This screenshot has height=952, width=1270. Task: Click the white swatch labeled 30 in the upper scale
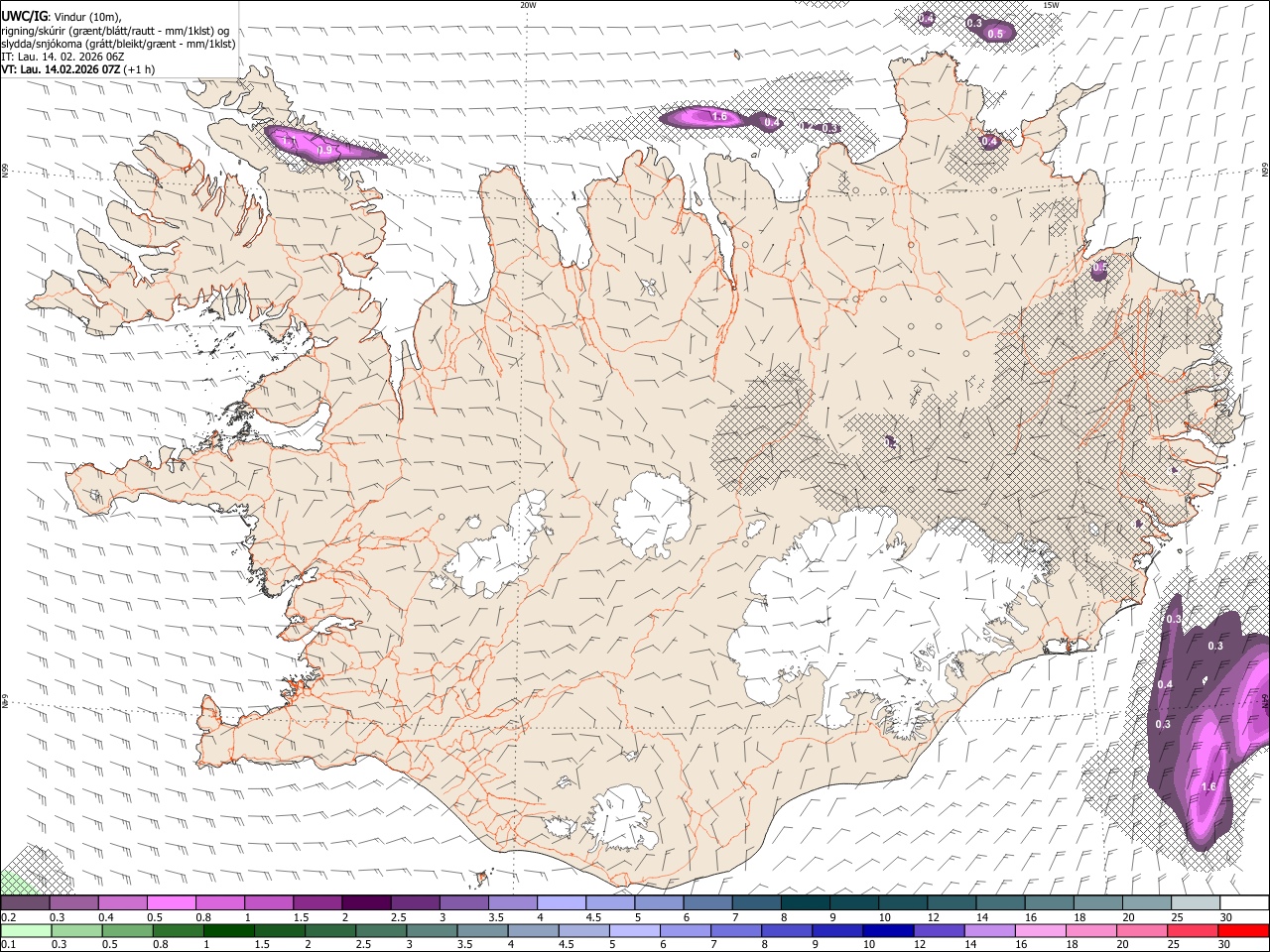point(1245,902)
